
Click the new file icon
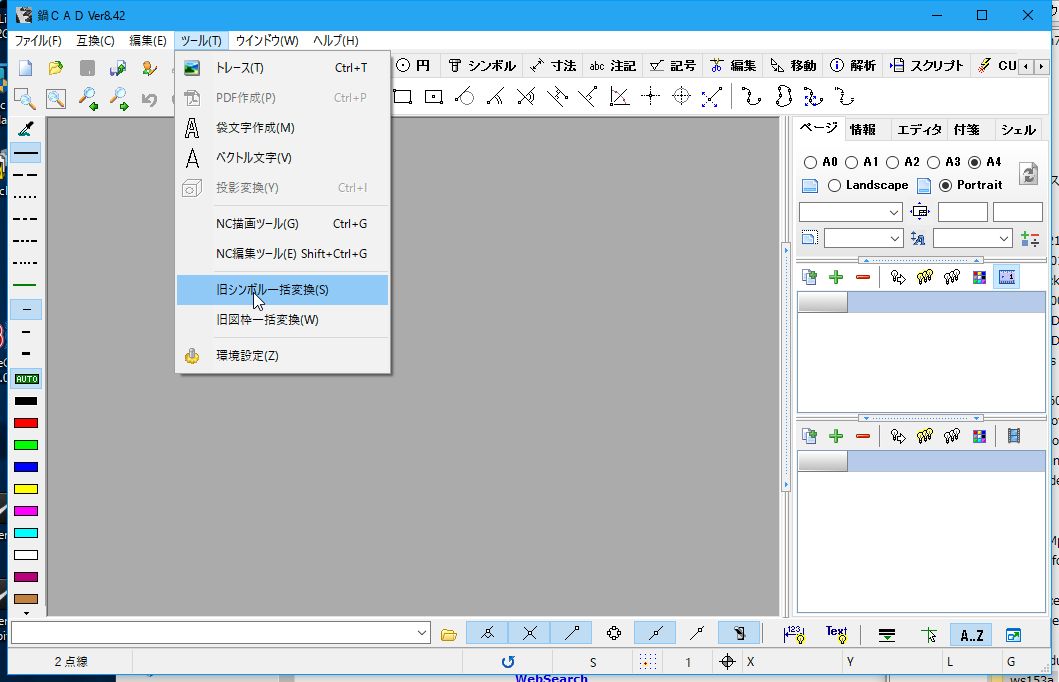(26, 68)
